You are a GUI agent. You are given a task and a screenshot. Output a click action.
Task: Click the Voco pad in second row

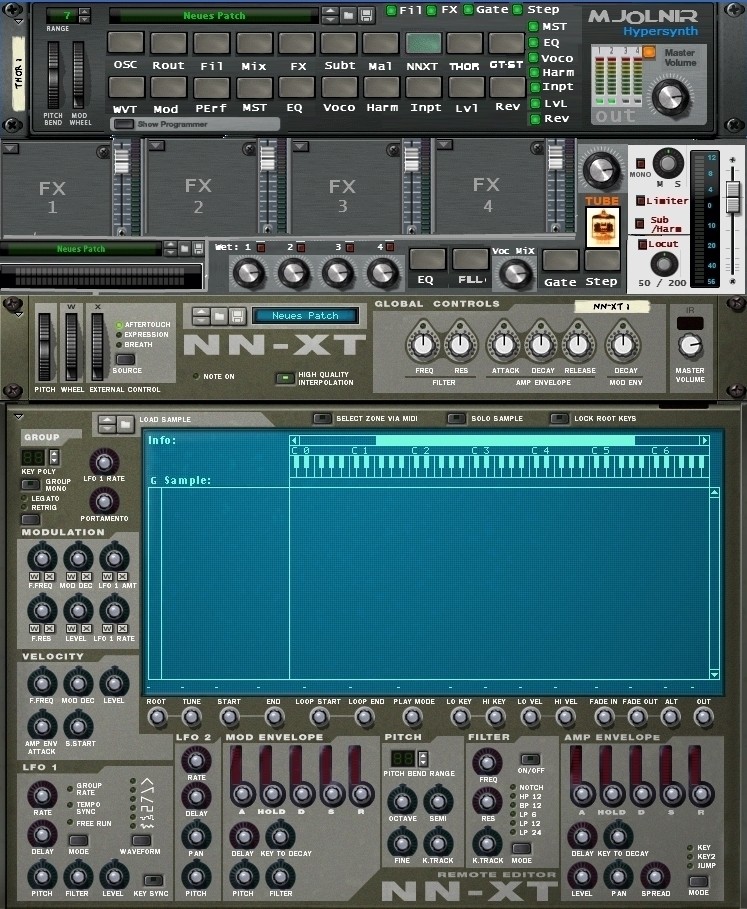pos(340,88)
